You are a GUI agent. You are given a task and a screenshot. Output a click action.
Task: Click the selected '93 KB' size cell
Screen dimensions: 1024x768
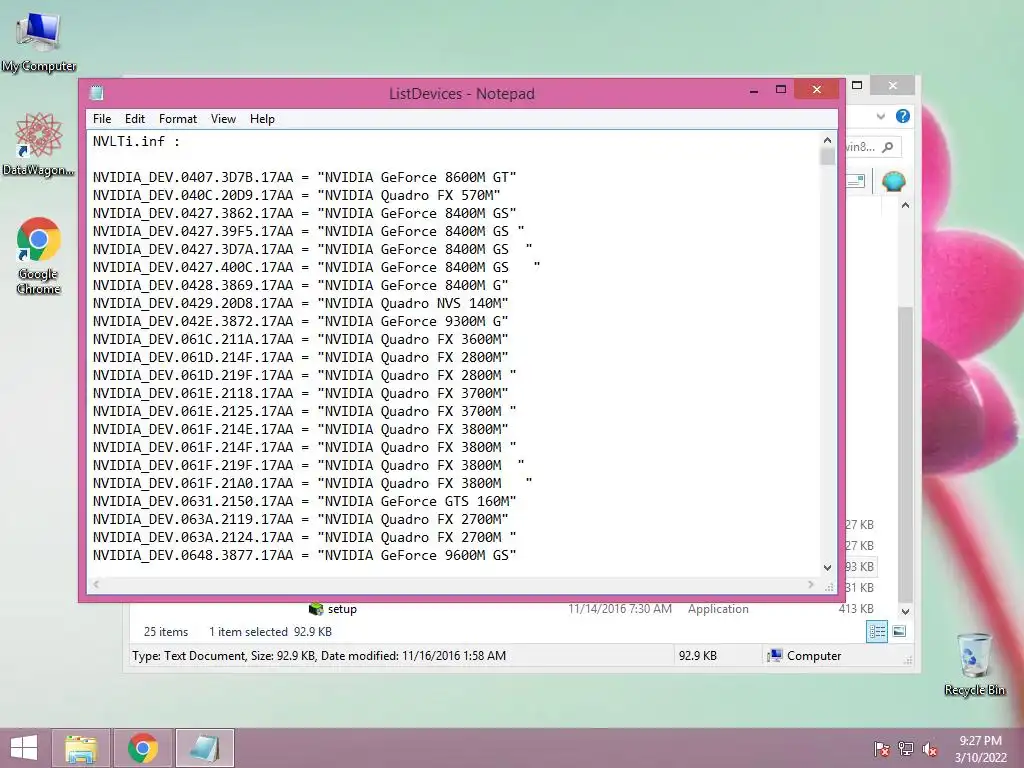[x=861, y=567]
